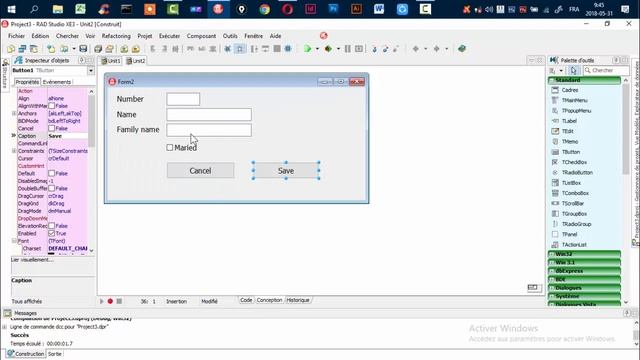Click the red record macro button
The height and width of the screenshot is (360, 640).
pyautogui.click(x=110, y=301)
